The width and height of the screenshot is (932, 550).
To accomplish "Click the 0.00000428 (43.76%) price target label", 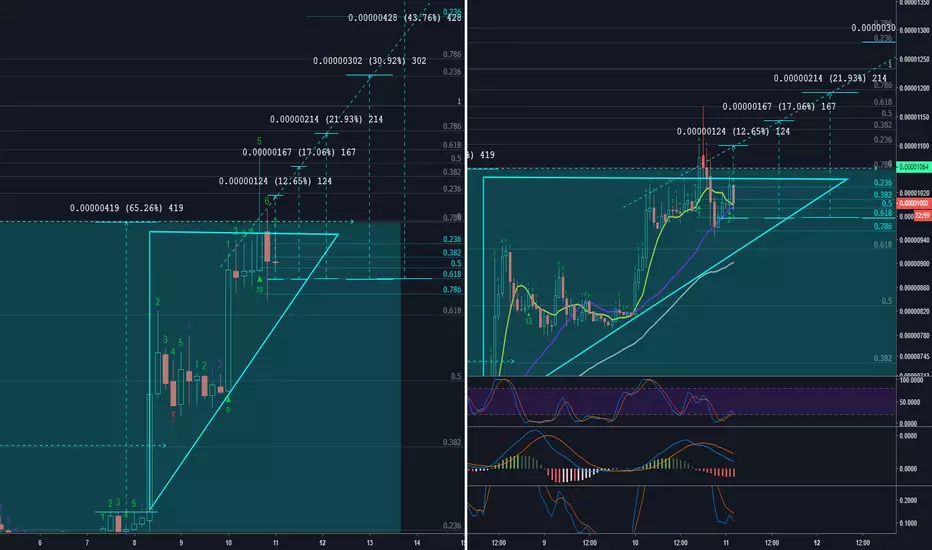I will click(x=405, y=18).
